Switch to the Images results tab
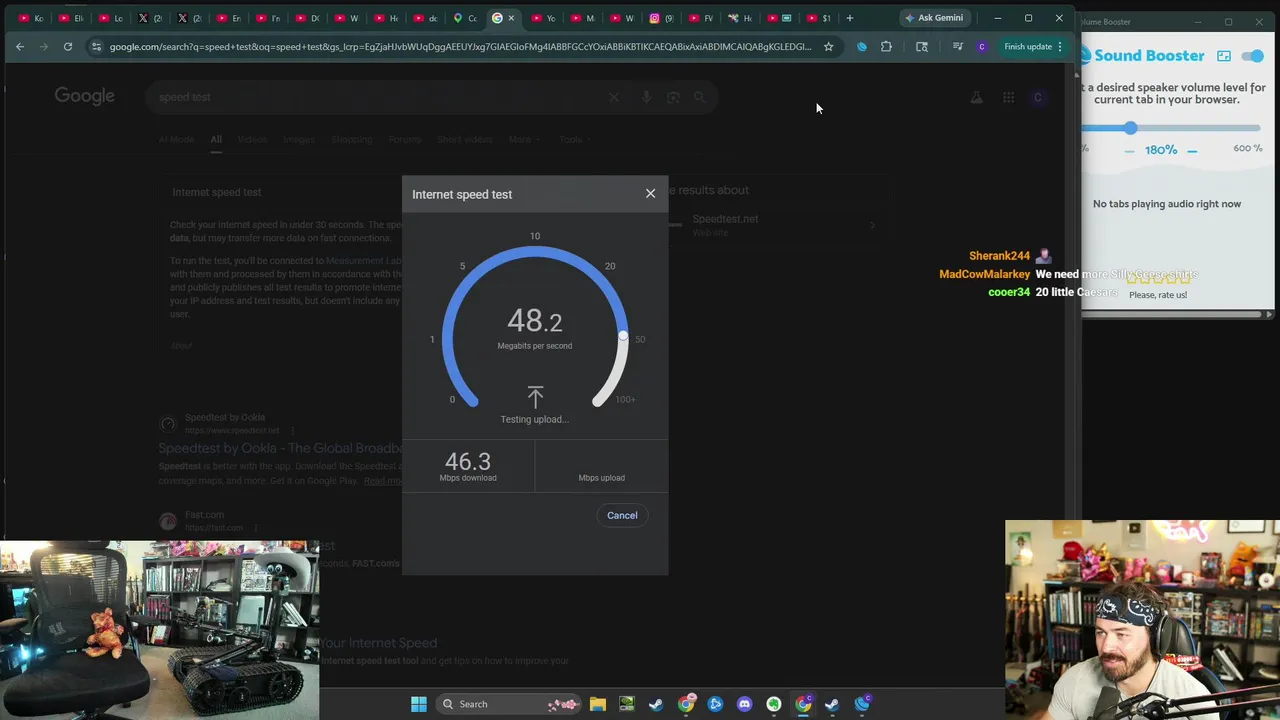Viewport: 1280px width, 720px height. 299,139
